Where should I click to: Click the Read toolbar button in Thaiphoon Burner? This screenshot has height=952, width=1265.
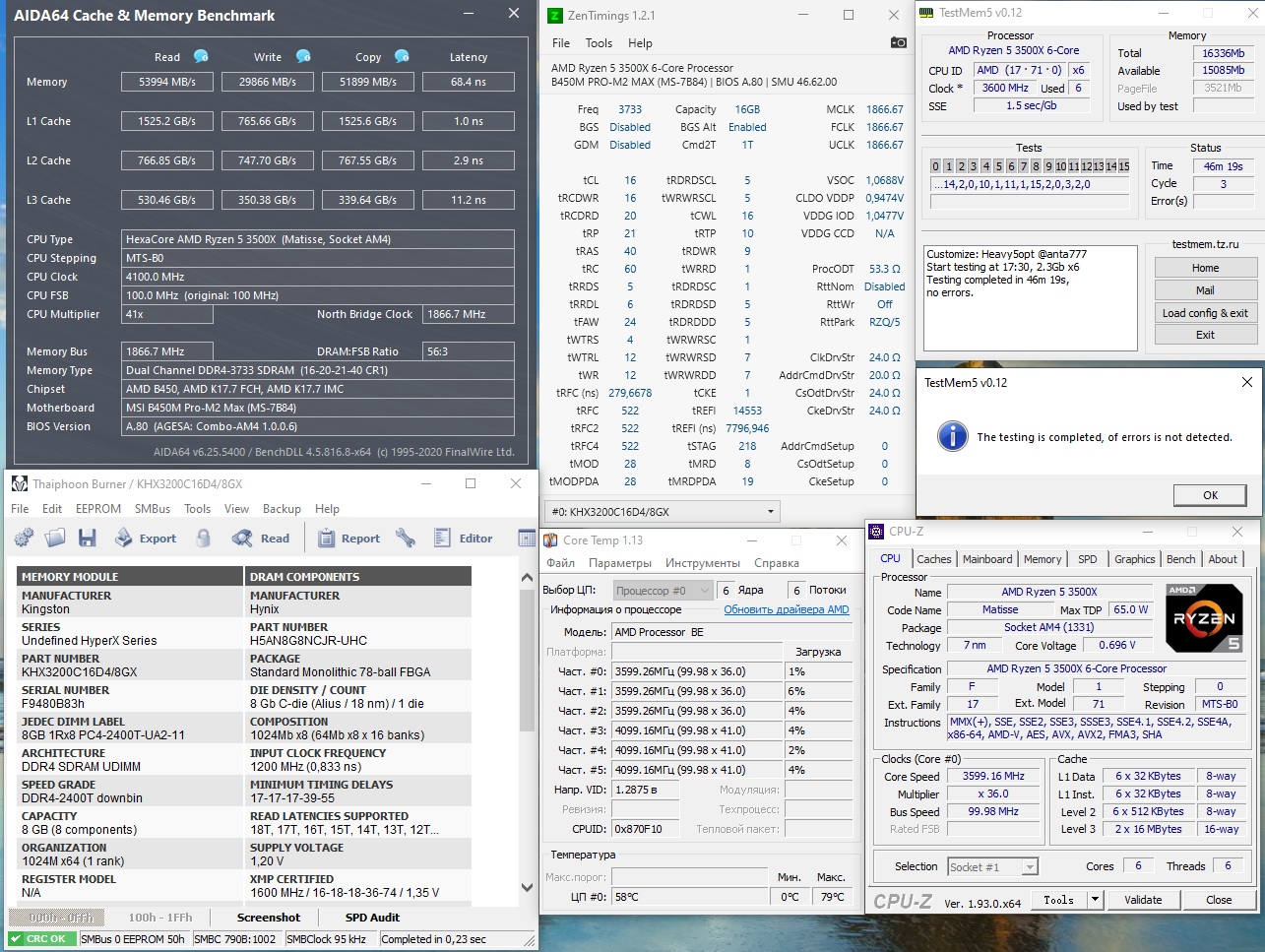(261, 539)
